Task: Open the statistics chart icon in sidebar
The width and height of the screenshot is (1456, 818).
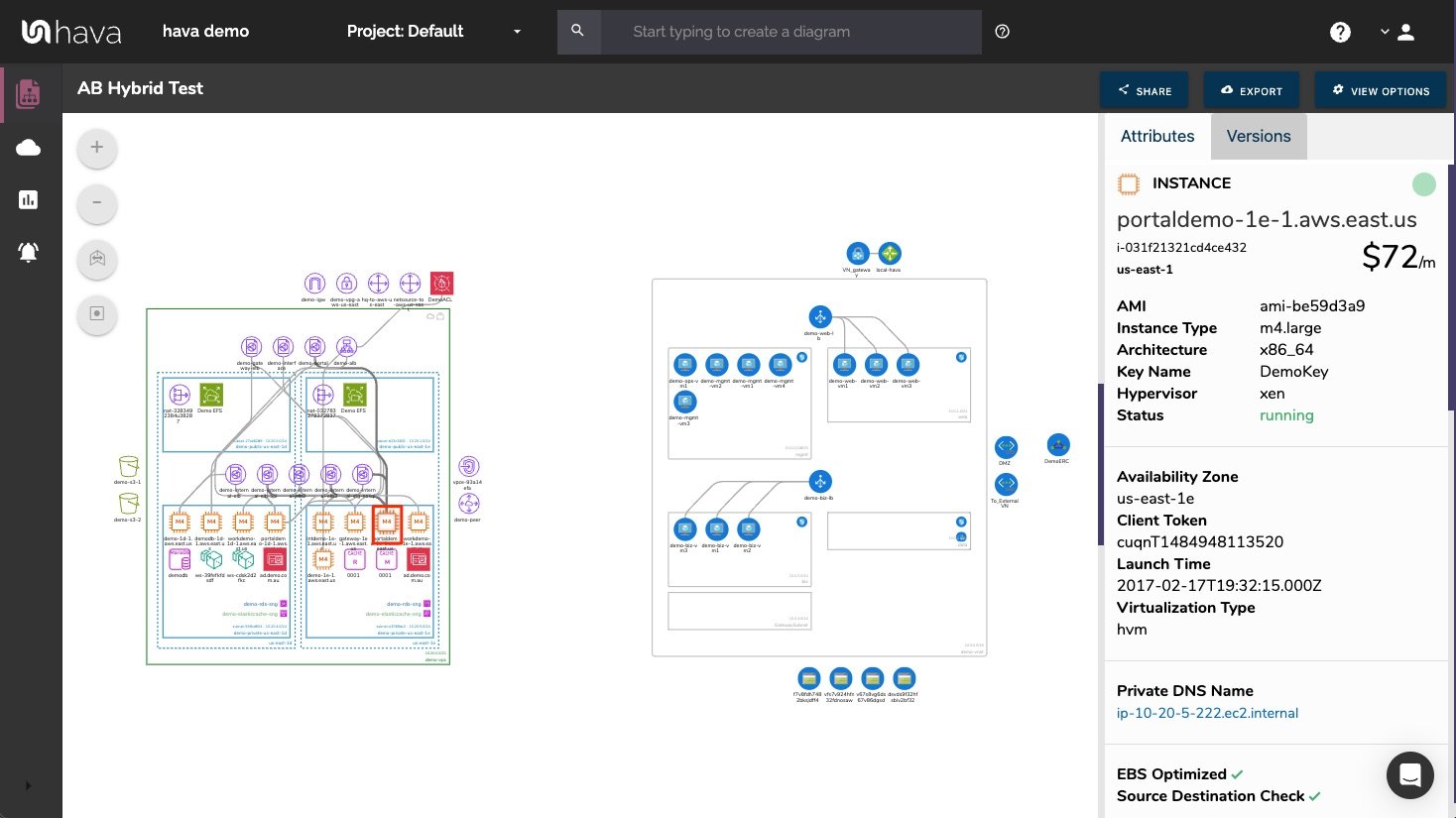Action: (28, 199)
